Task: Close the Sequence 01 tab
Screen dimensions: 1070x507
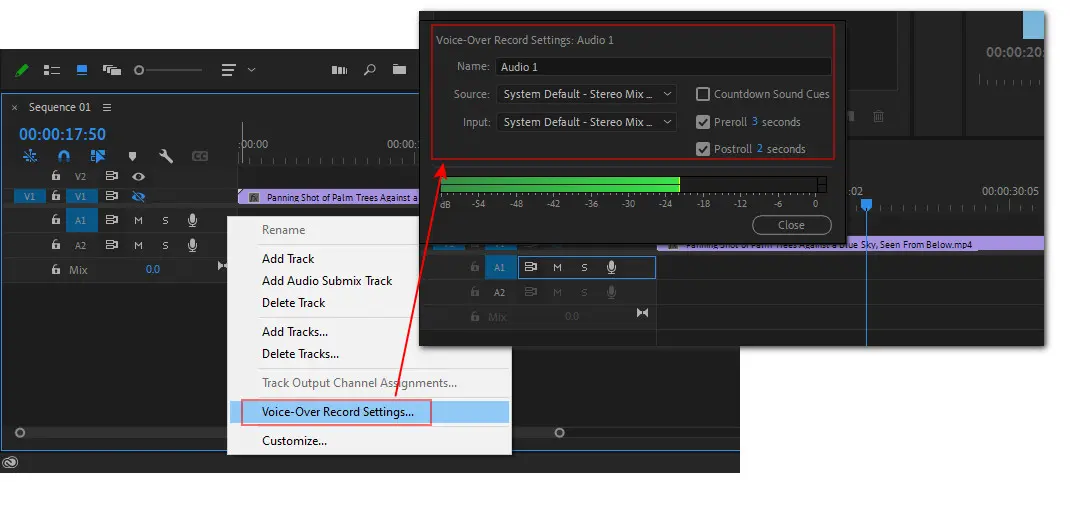Action: click(14, 108)
